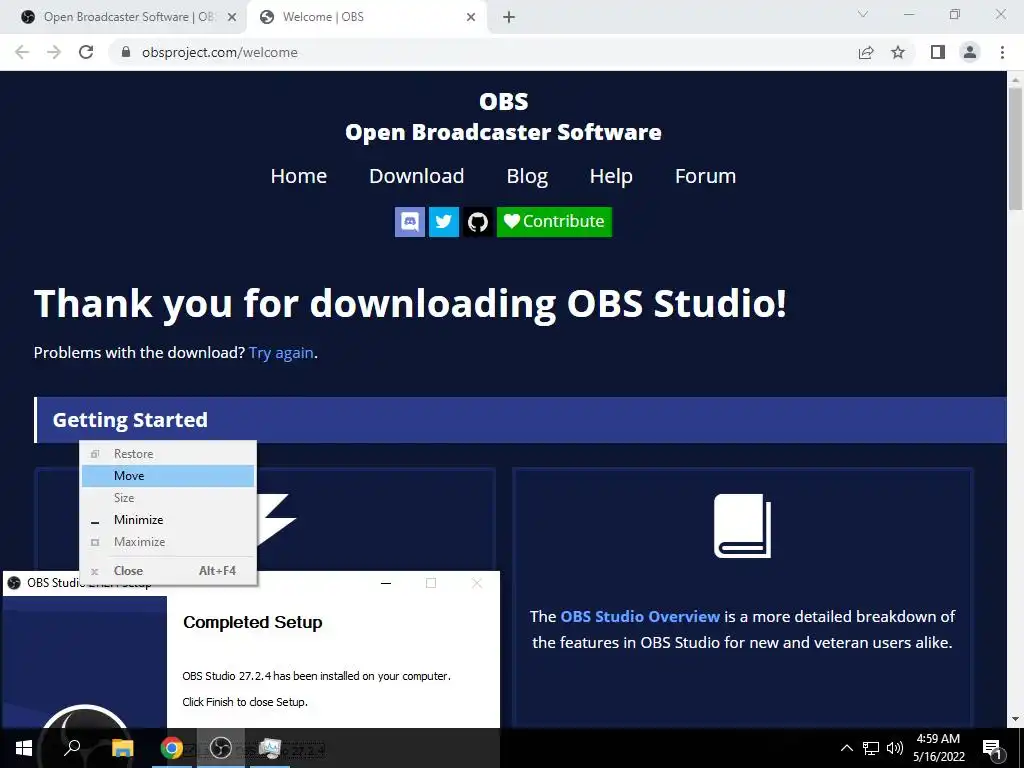The height and width of the screenshot is (768, 1024).
Task: Go to the Home nav link
Action: click(x=298, y=176)
